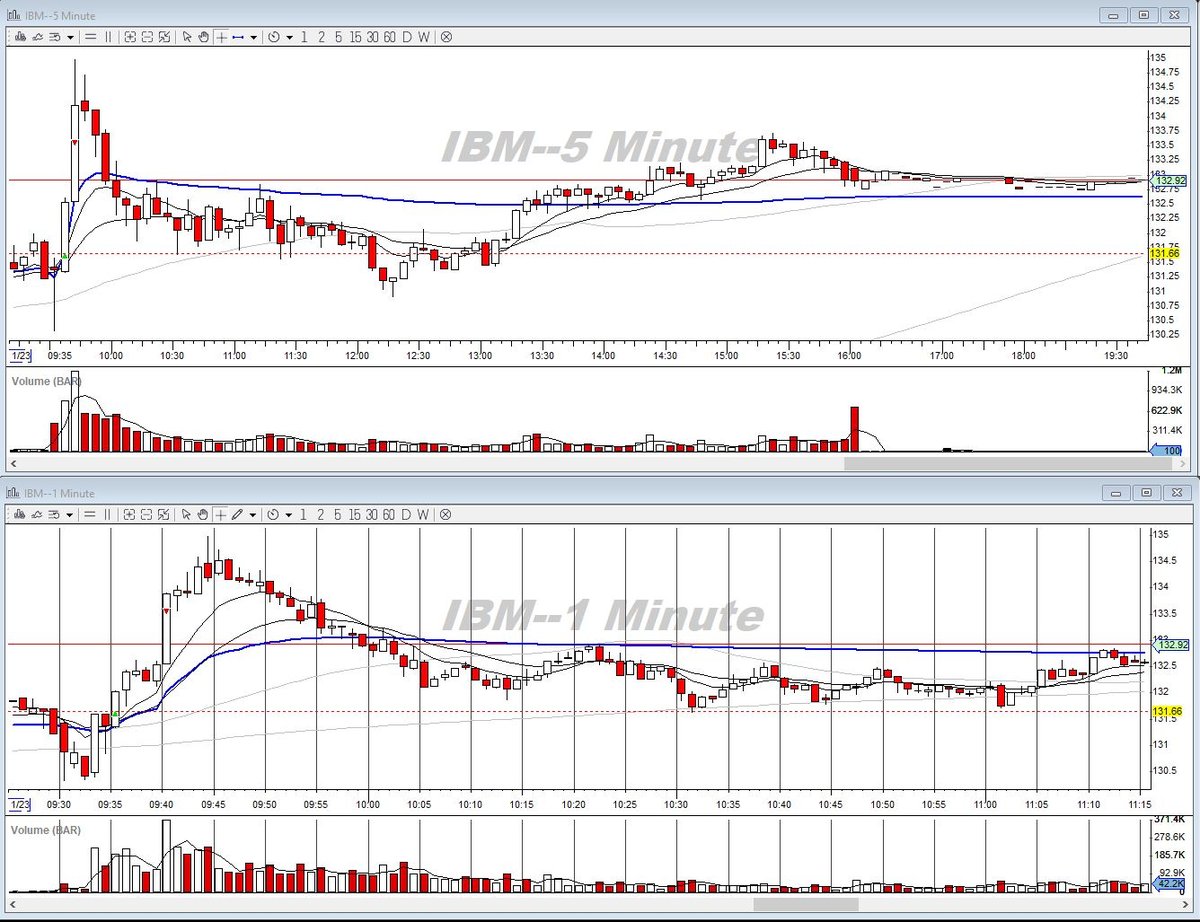Click the candlestick chart type icon in 5 Minute window
Screen dimensions: 1200x922
pyautogui.click(x=20, y=37)
